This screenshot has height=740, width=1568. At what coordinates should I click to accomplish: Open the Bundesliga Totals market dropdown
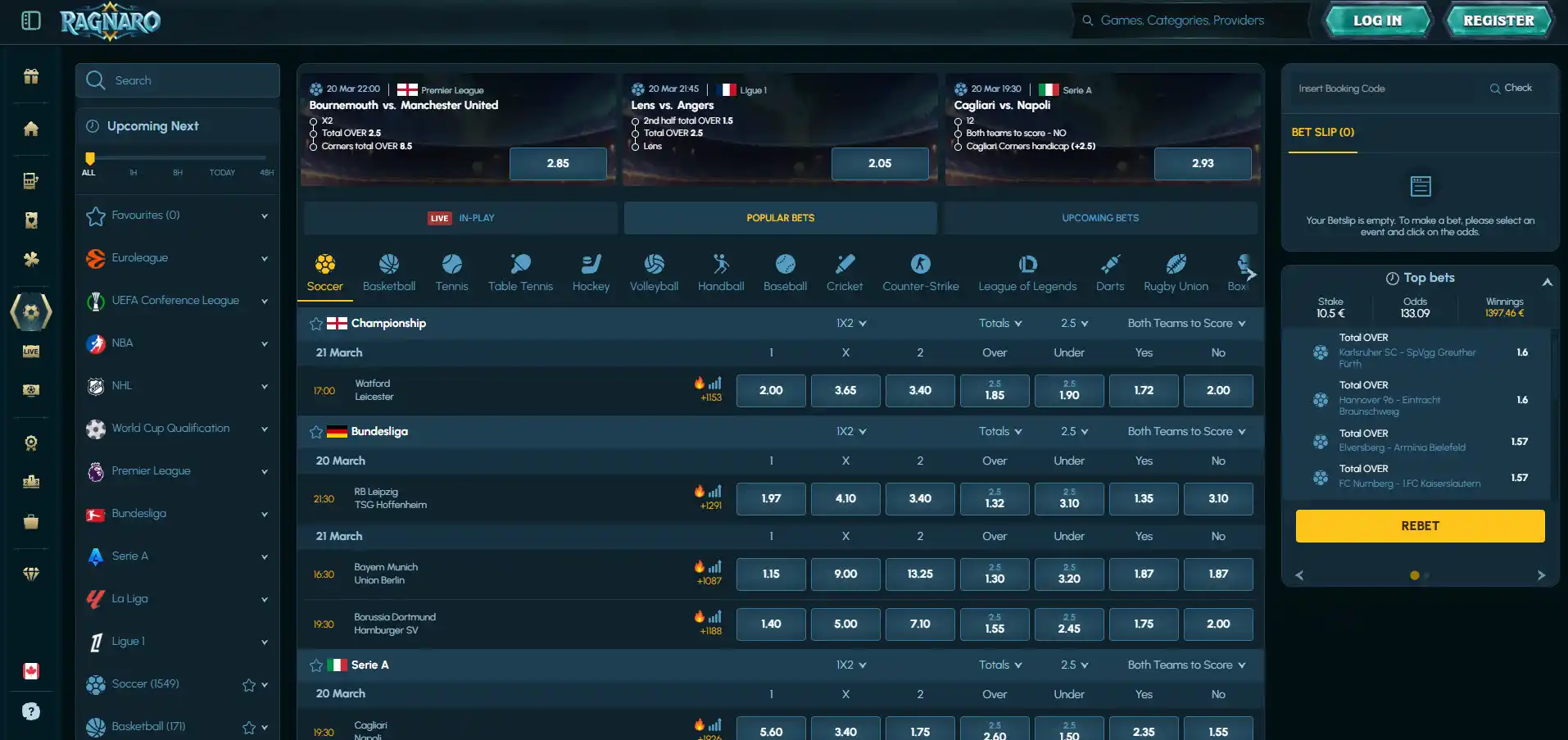tap(1000, 432)
